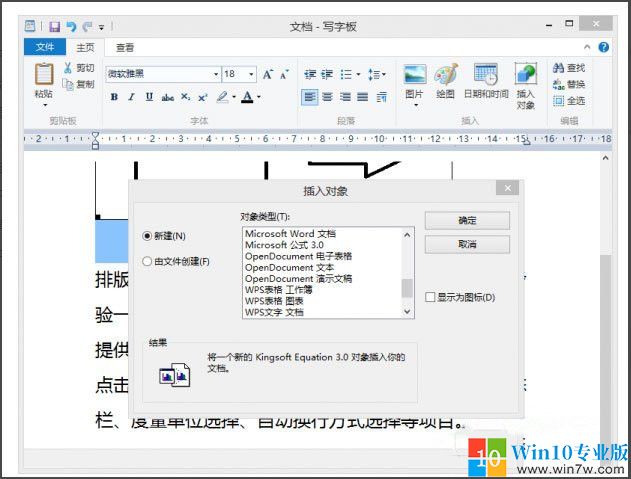Select OpenDocument 文本 list entry

click(x=289, y=267)
